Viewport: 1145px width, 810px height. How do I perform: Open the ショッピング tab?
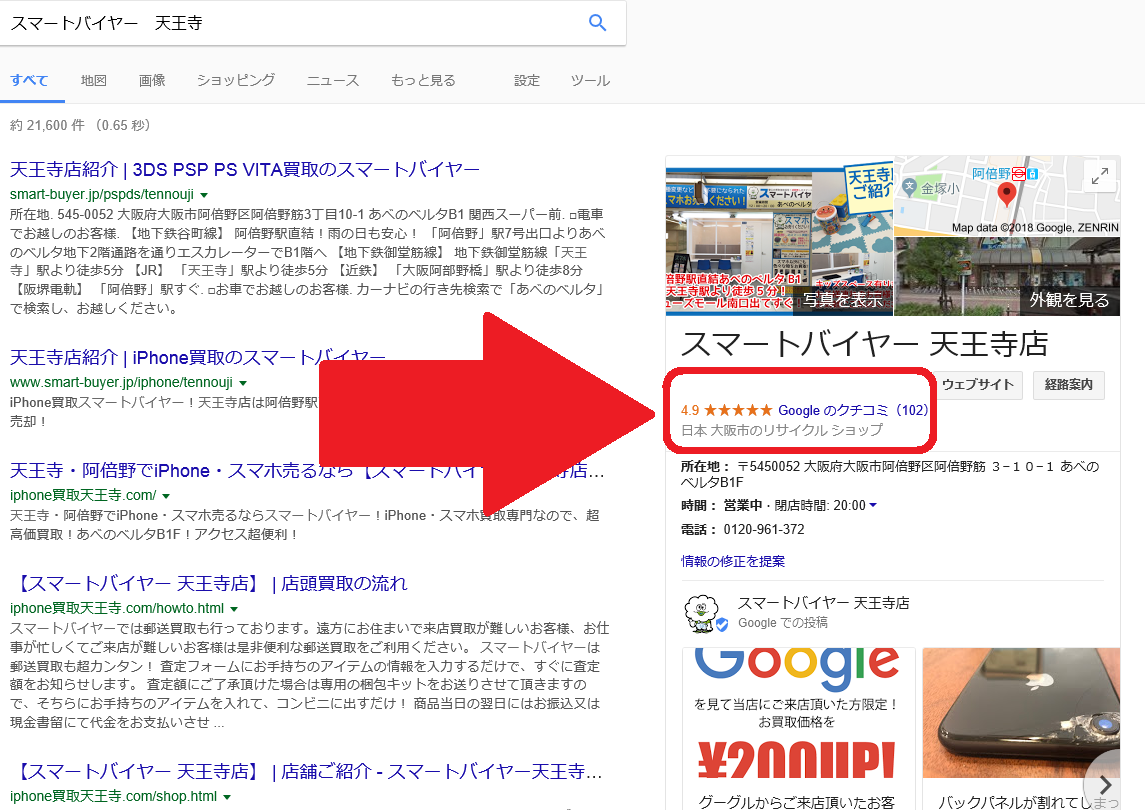pyautogui.click(x=236, y=80)
